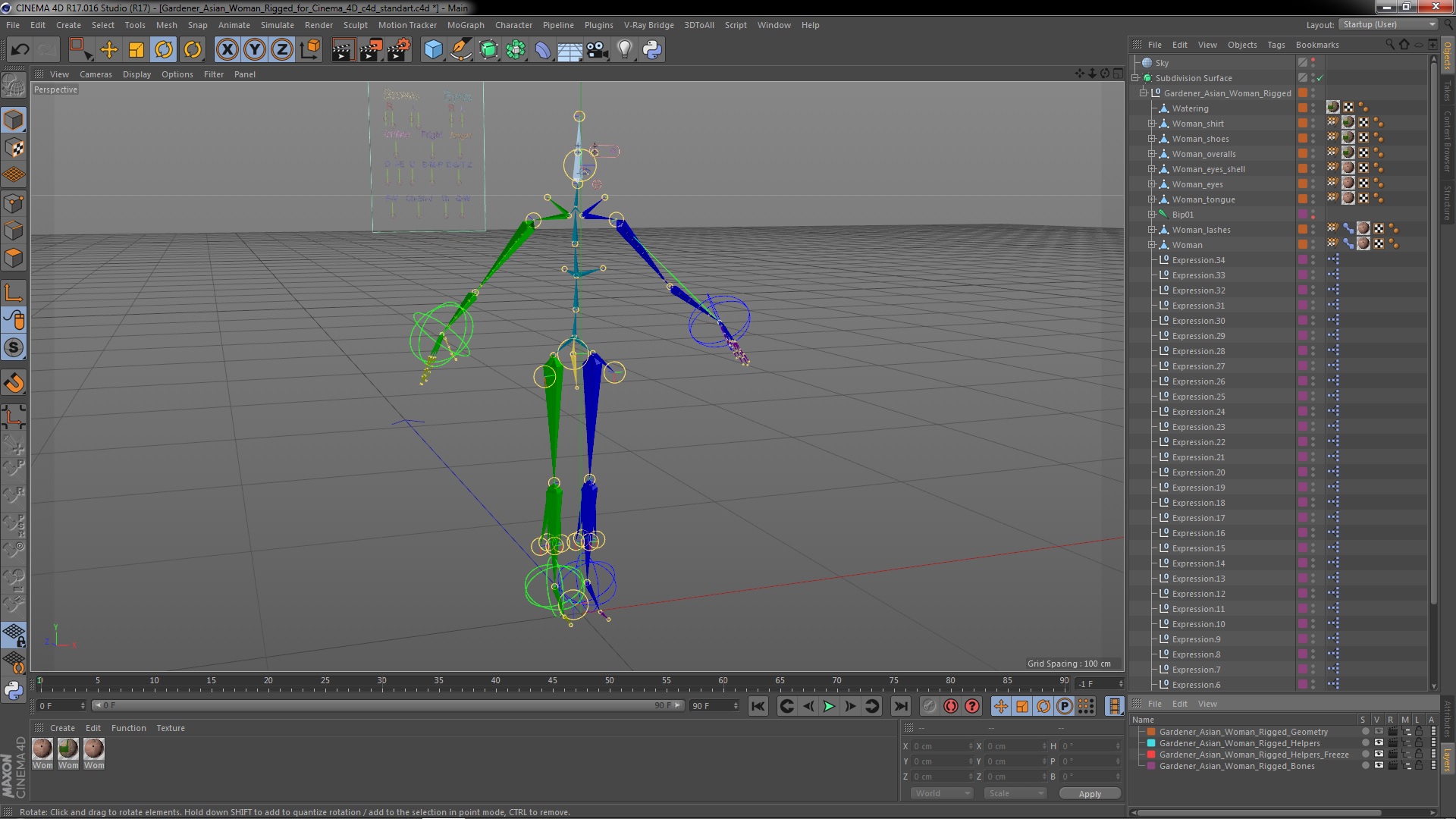Open material manager Texture menu

171,728
